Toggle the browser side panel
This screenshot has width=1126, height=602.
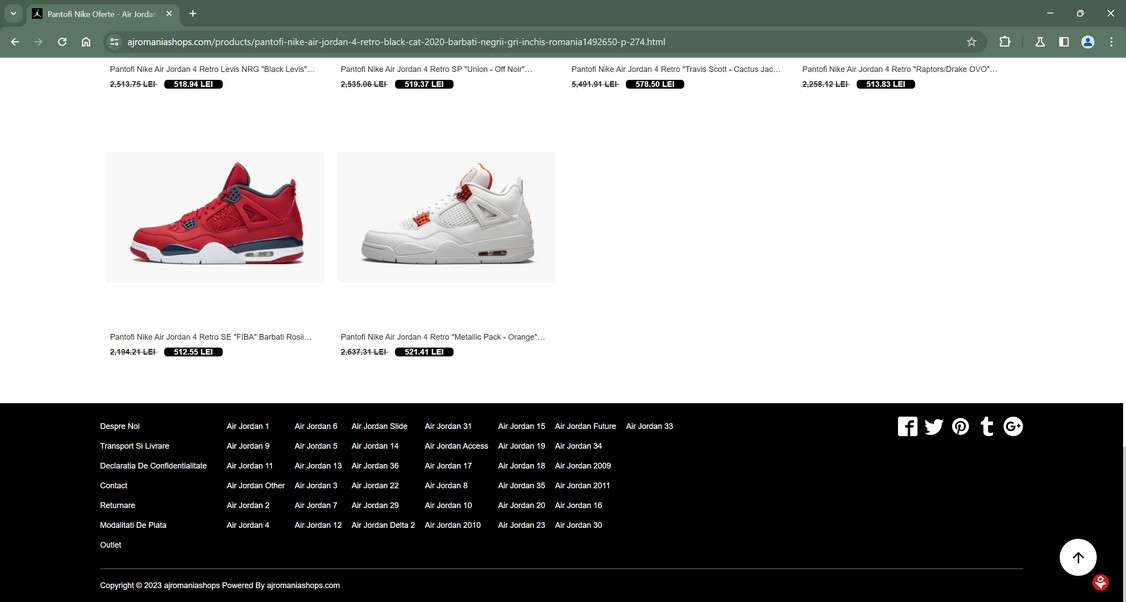click(x=1064, y=42)
